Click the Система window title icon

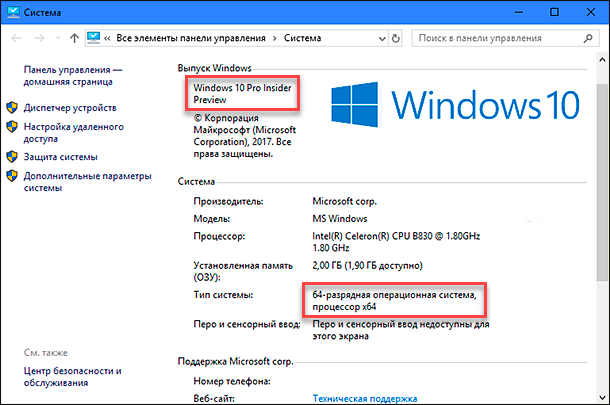point(14,12)
